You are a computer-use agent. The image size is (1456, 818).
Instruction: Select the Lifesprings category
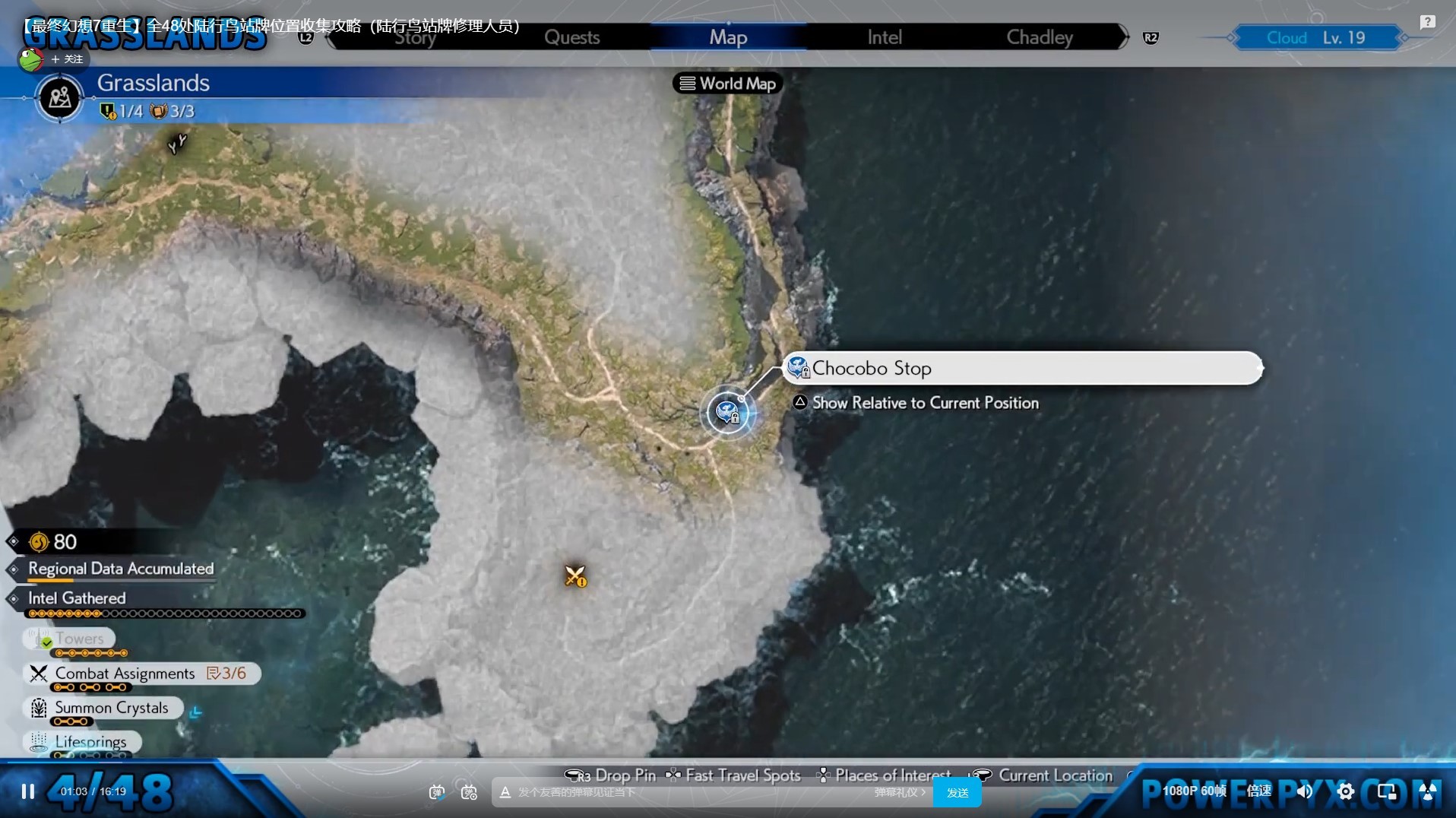82,741
